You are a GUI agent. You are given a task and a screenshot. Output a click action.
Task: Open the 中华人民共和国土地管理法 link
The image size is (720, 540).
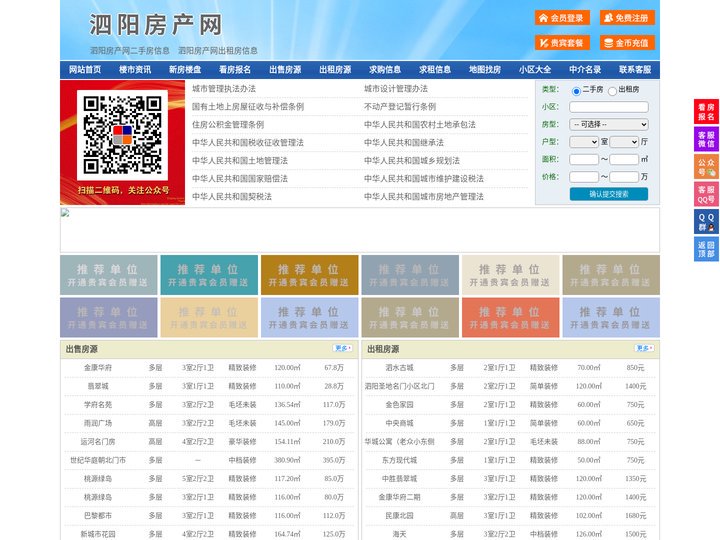coord(240,160)
